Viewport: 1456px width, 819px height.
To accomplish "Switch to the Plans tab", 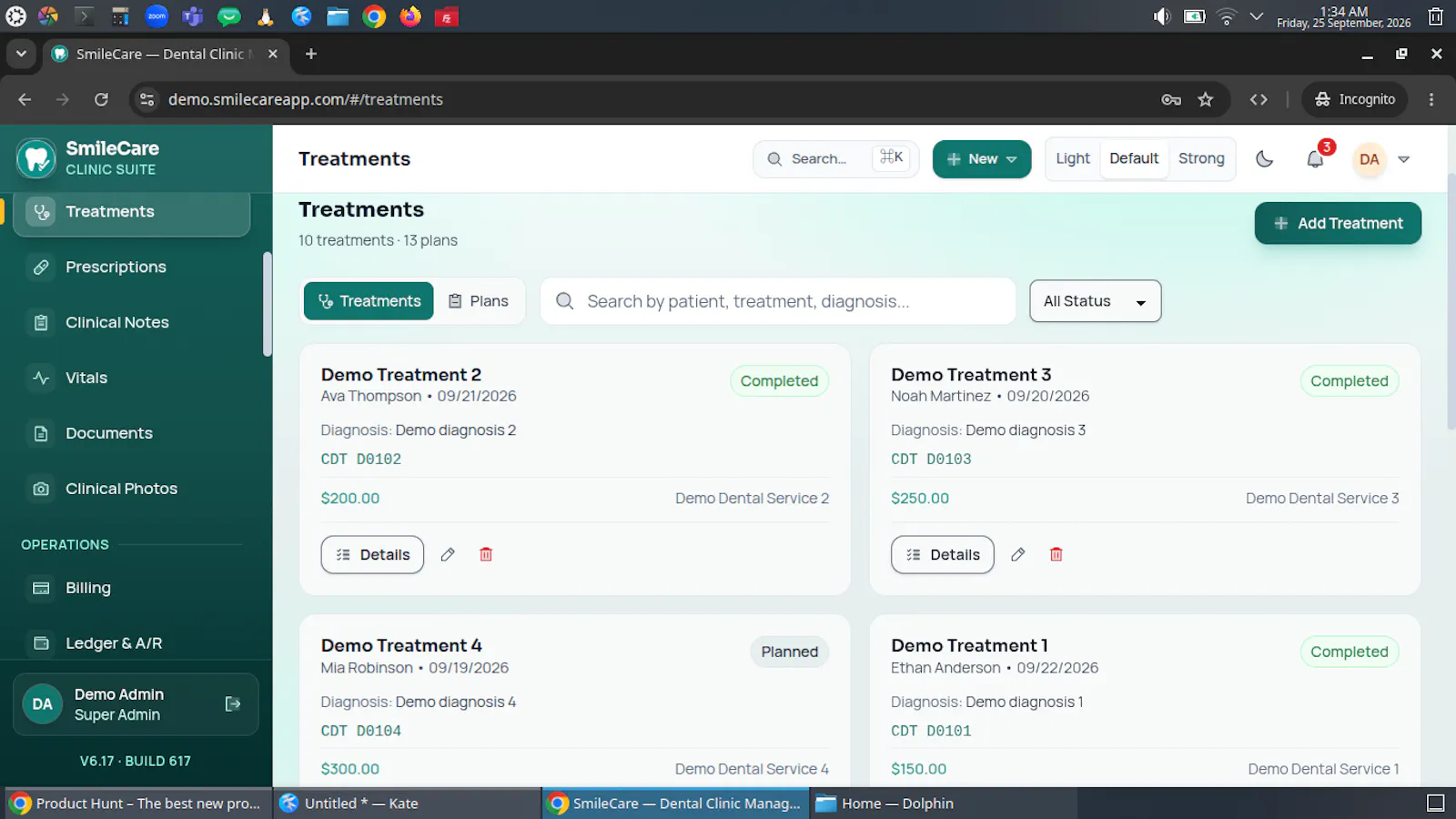I will (x=479, y=301).
